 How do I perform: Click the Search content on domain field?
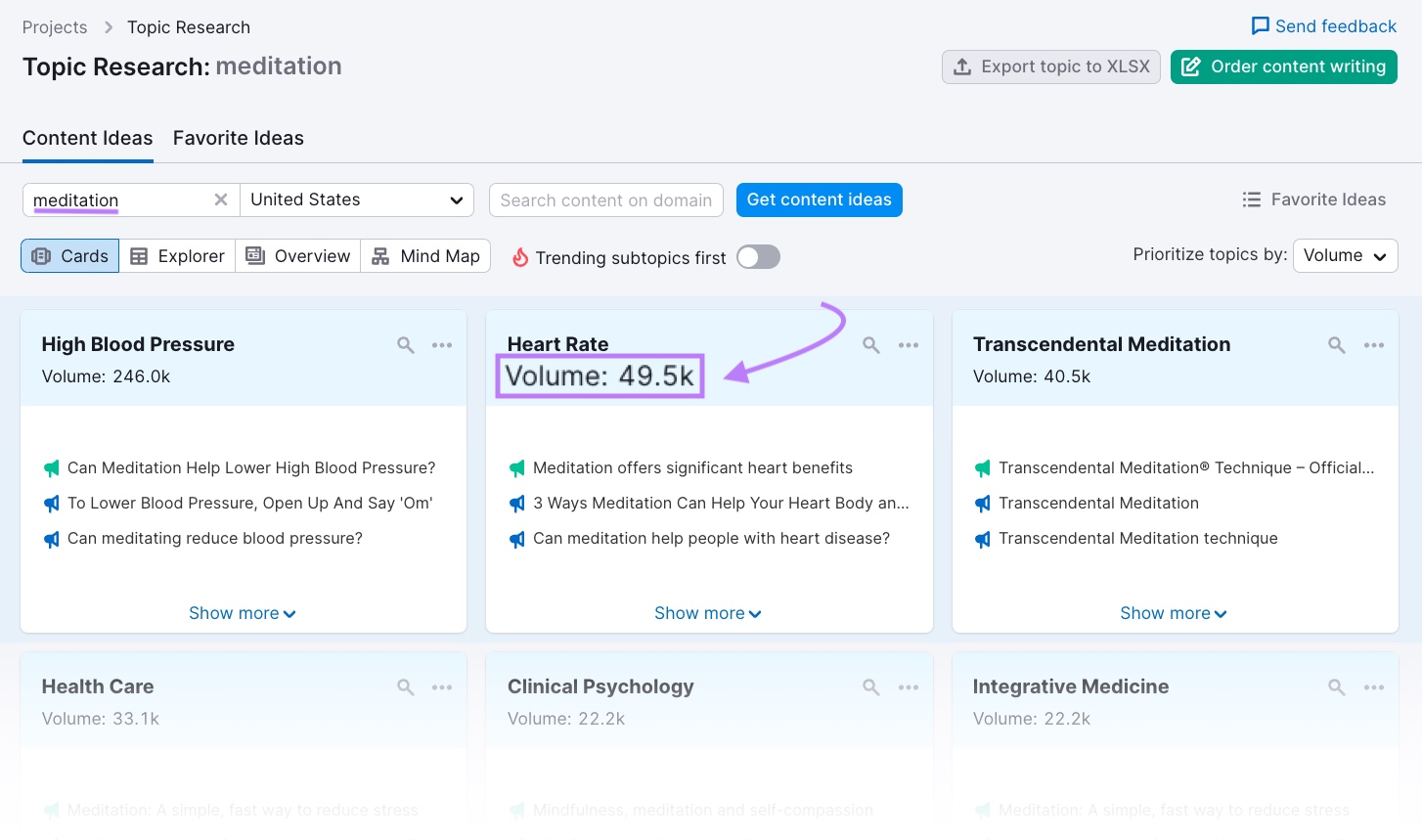tap(606, 199)
